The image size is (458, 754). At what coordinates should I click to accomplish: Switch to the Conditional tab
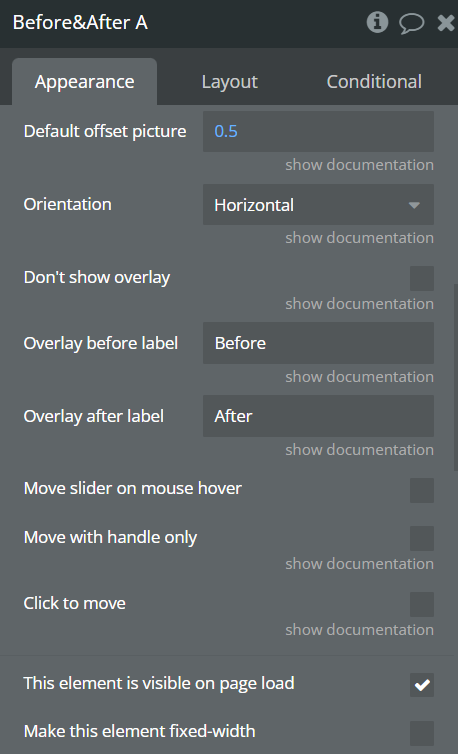(374, 81)
